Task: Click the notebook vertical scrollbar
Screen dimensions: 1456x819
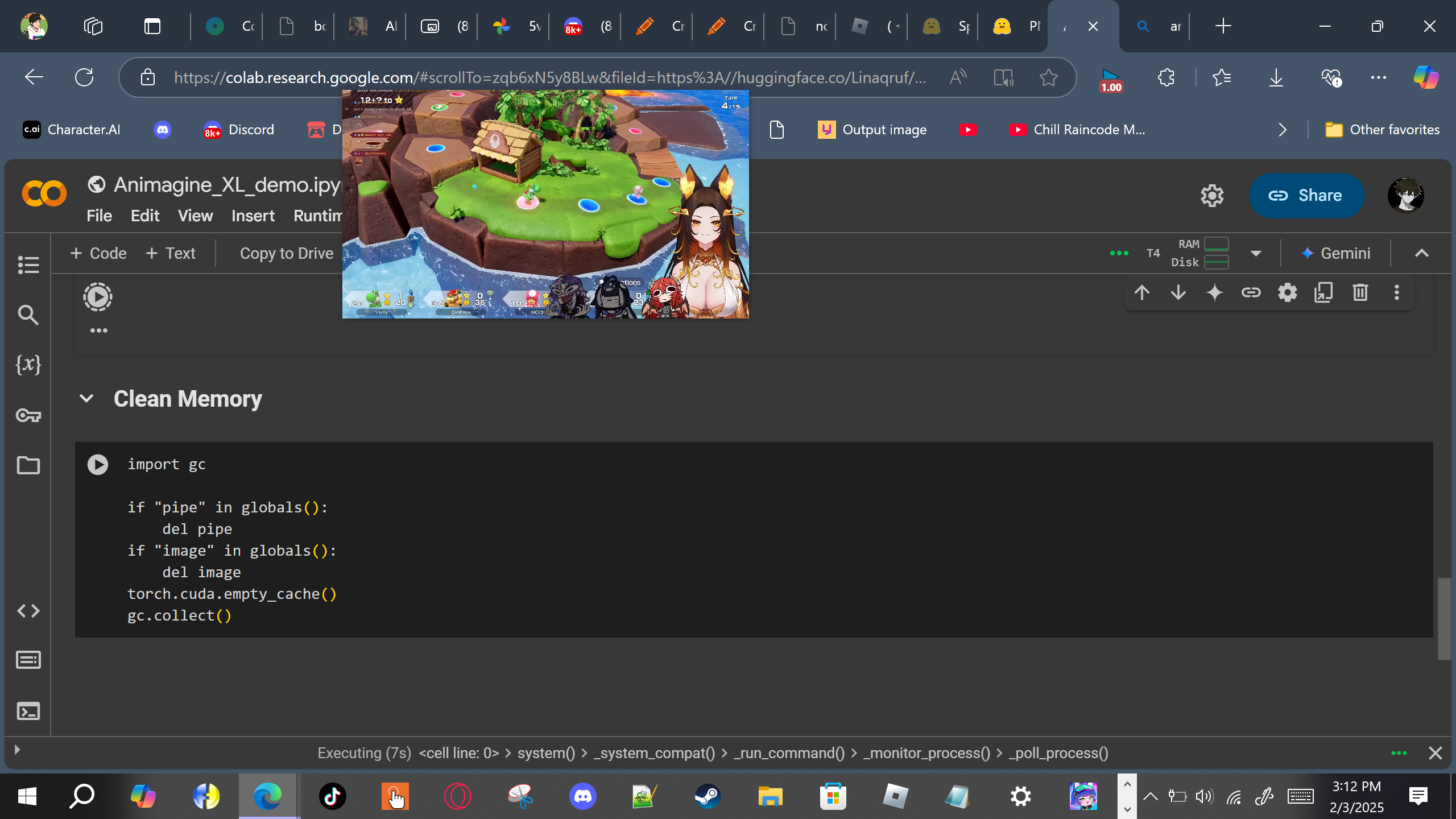Action: pos(1444,619)
